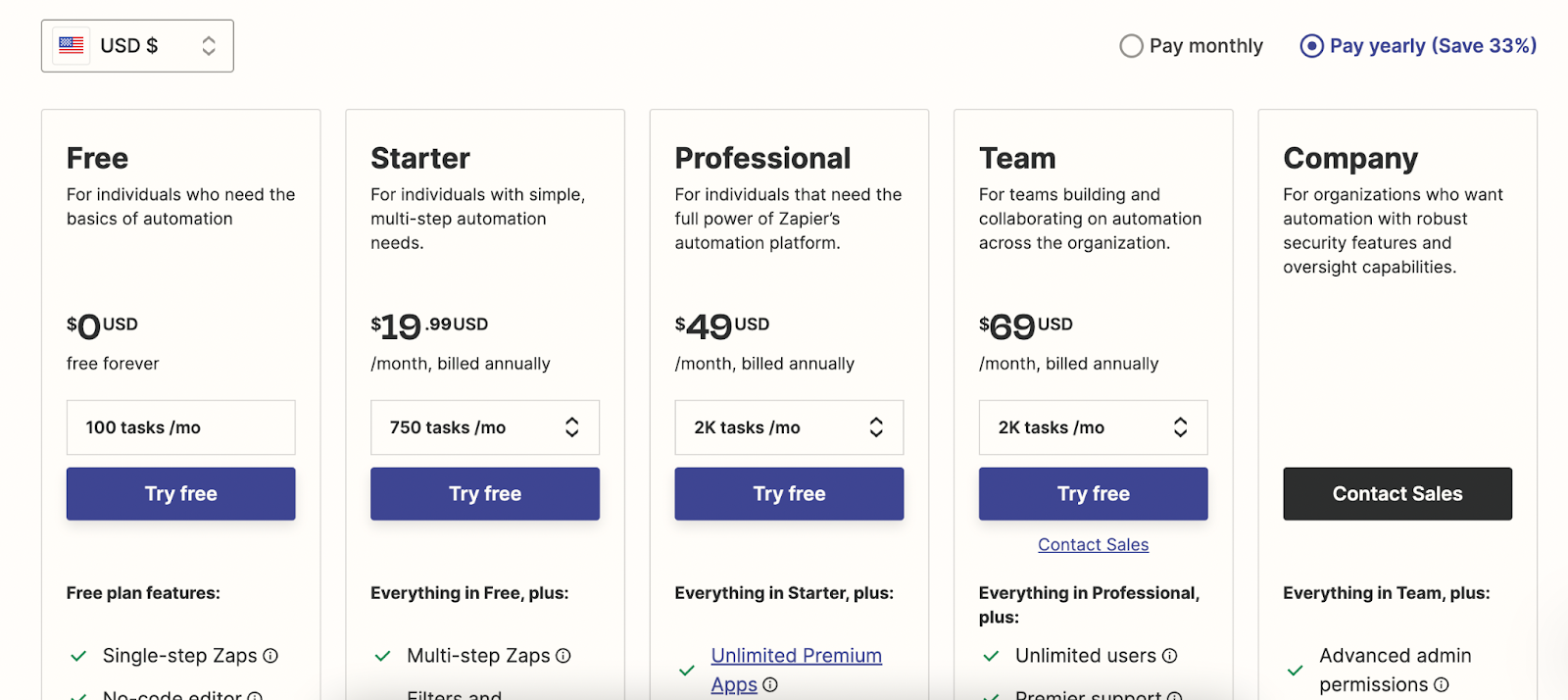Click Try free under Professional plan

(789, 494)
